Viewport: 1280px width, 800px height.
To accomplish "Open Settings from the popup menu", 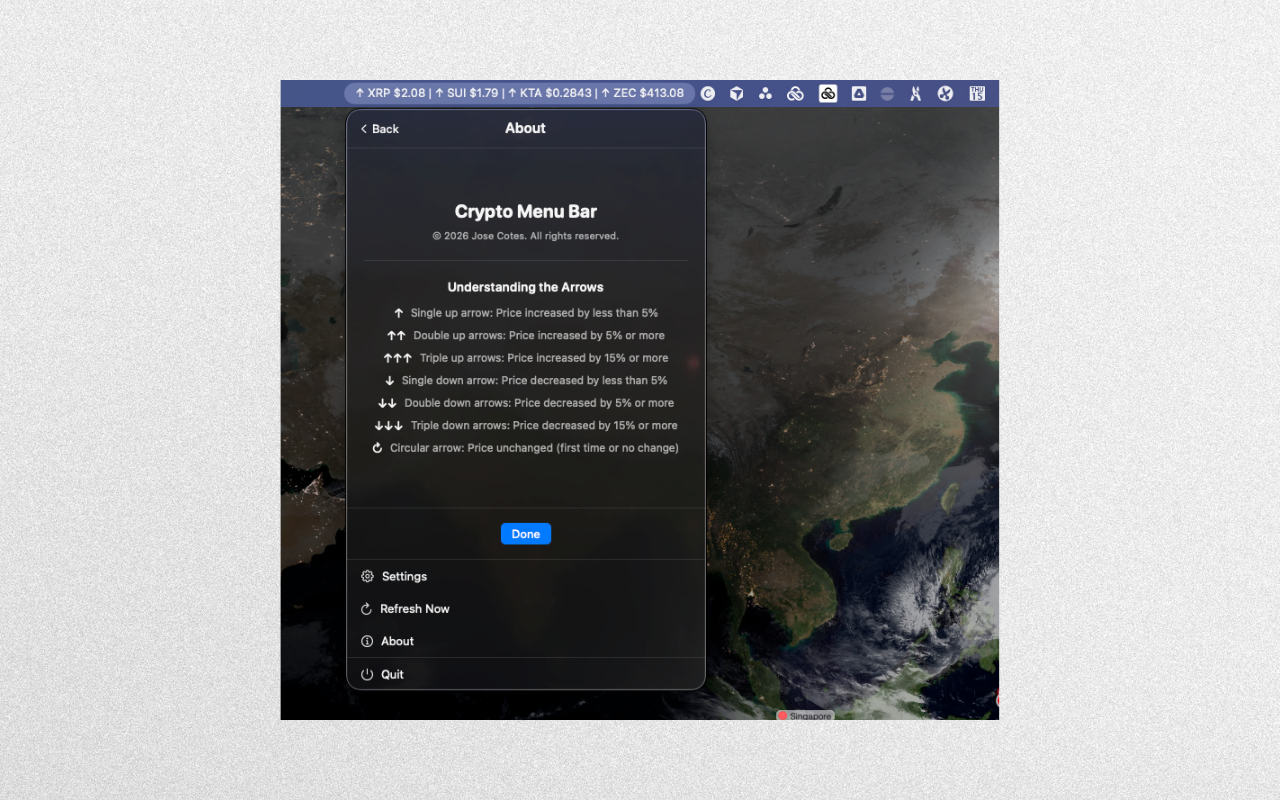I will (404, 576).
